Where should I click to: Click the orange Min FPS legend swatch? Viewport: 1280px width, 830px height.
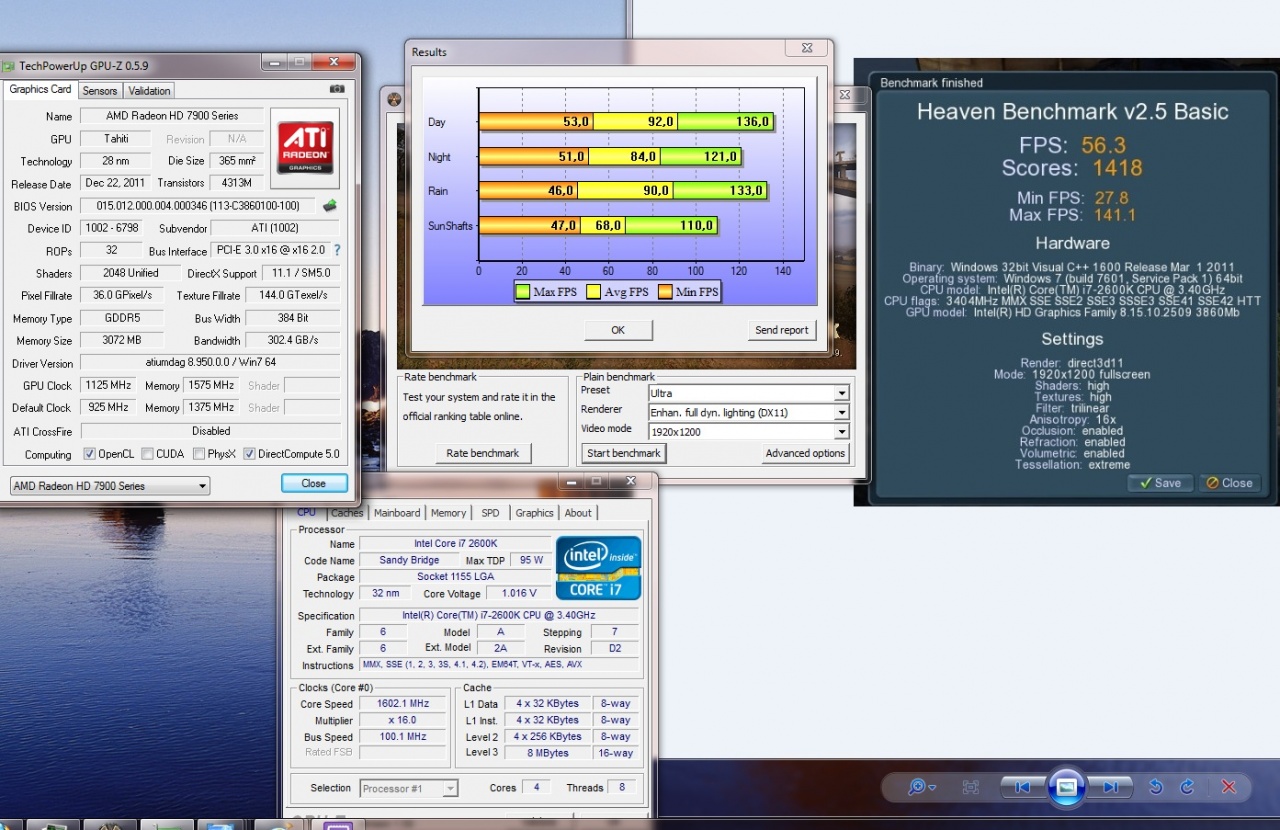pos(663,292)
